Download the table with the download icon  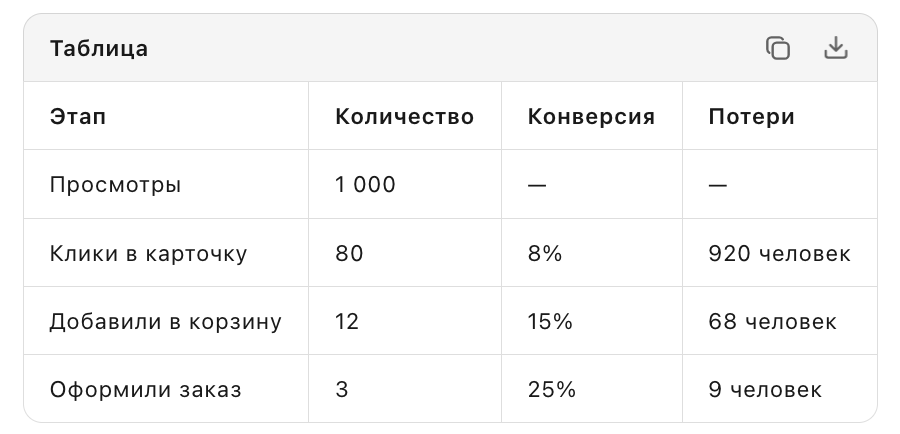[836, 48]
